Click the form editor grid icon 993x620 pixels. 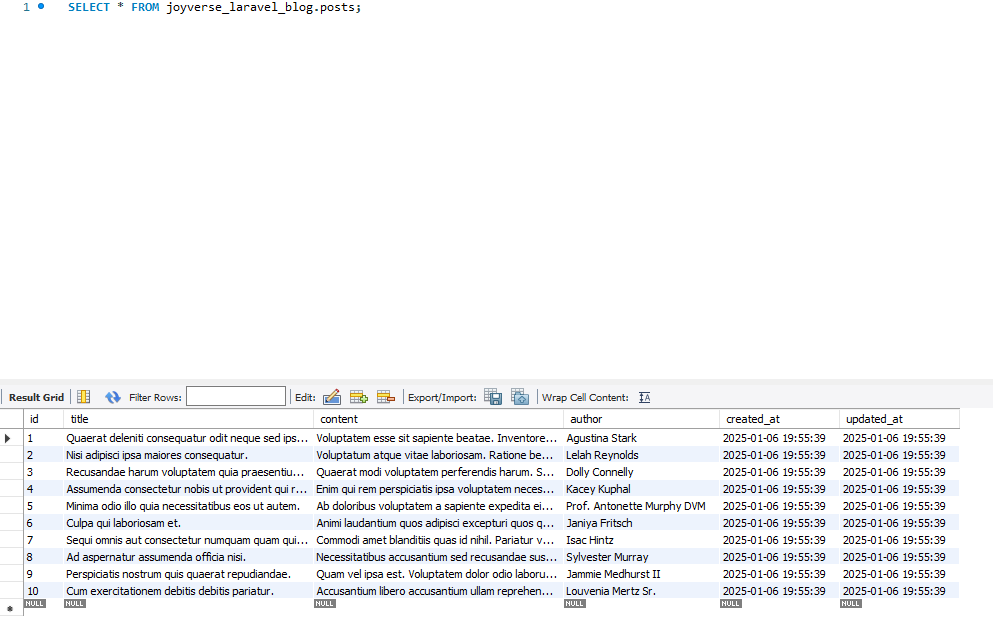pos(84,397)
